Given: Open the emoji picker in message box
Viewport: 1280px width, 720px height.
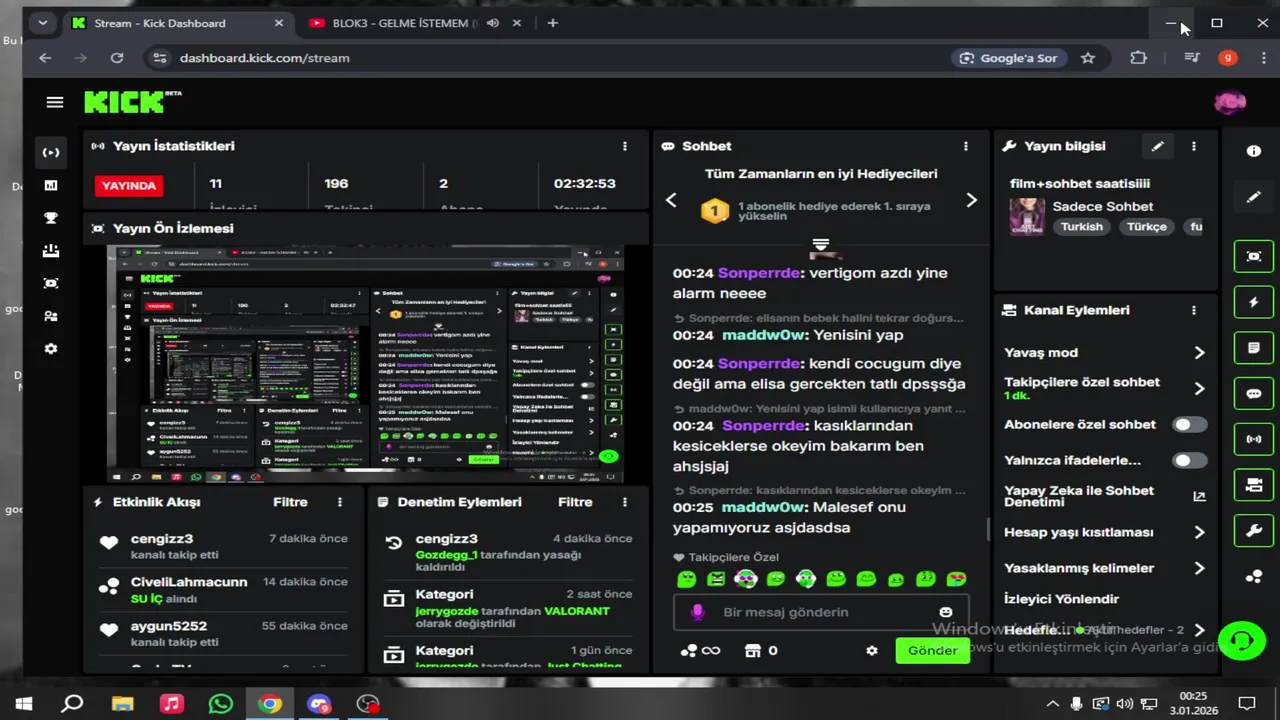Looking at the screenshot, I should pos(946,612).
